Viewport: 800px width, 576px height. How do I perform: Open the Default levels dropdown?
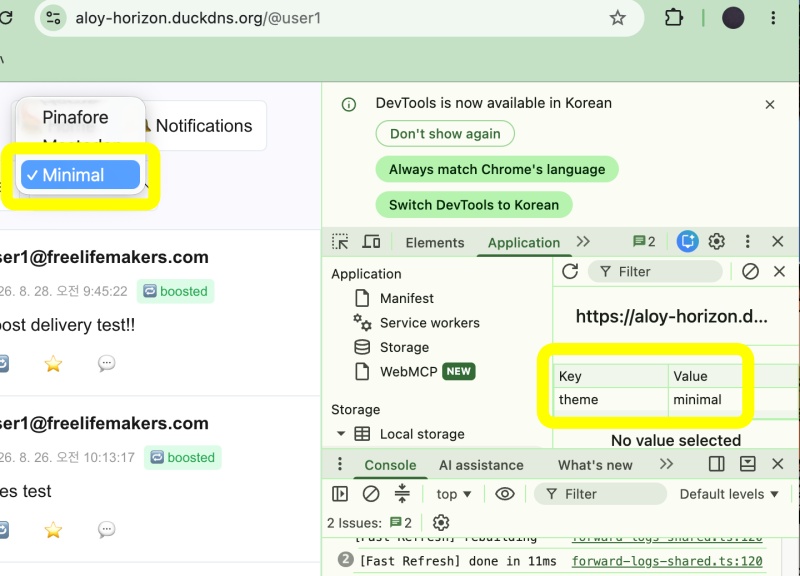729,494
